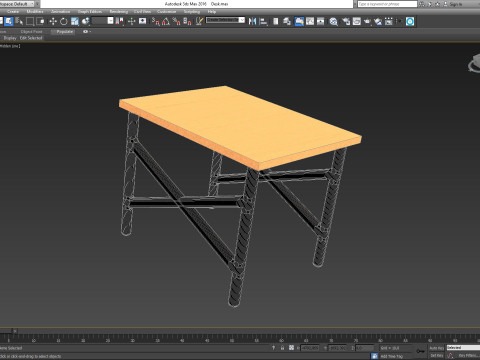Click the Mirror tool icon

coord(252,21)
